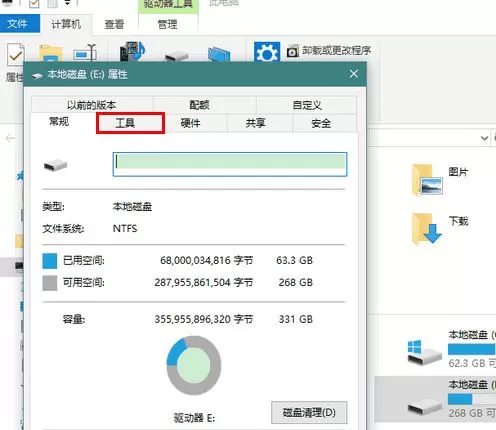496x430 pixels.
Task: Open the Pictures folder icon
Action: pos(427,180)
